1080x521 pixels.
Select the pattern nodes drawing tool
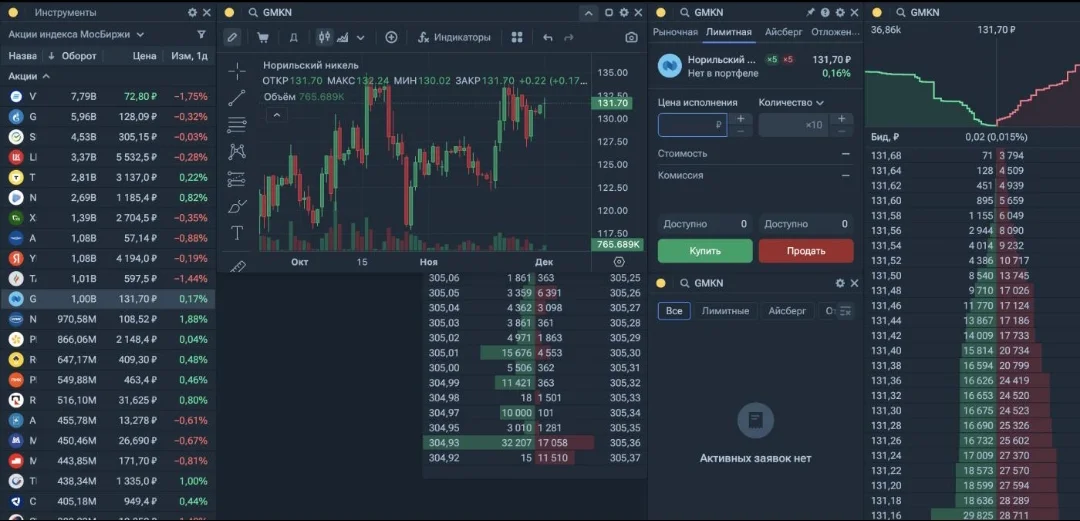237,152
